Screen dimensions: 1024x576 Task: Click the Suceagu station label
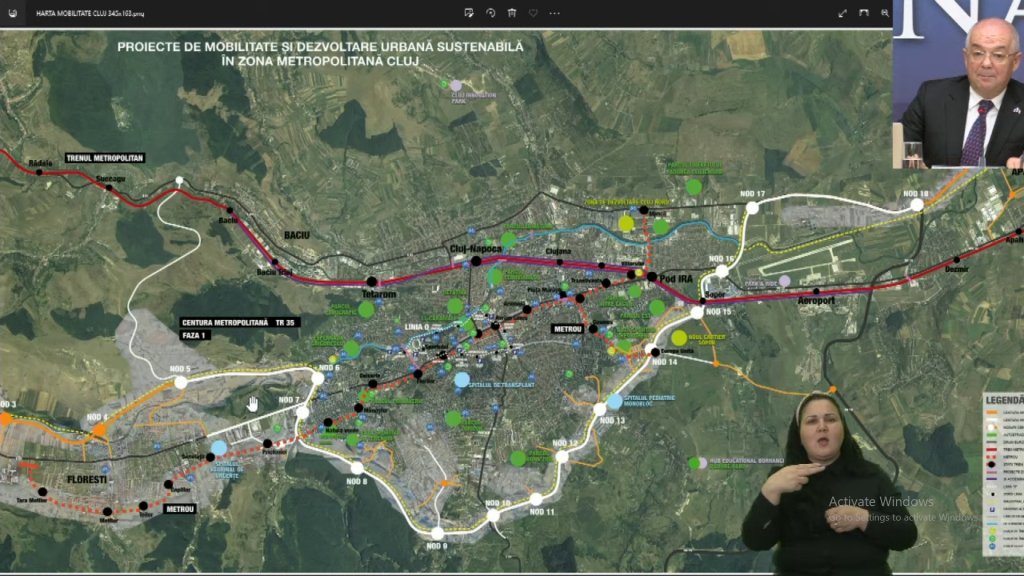(x=110, y=178)
